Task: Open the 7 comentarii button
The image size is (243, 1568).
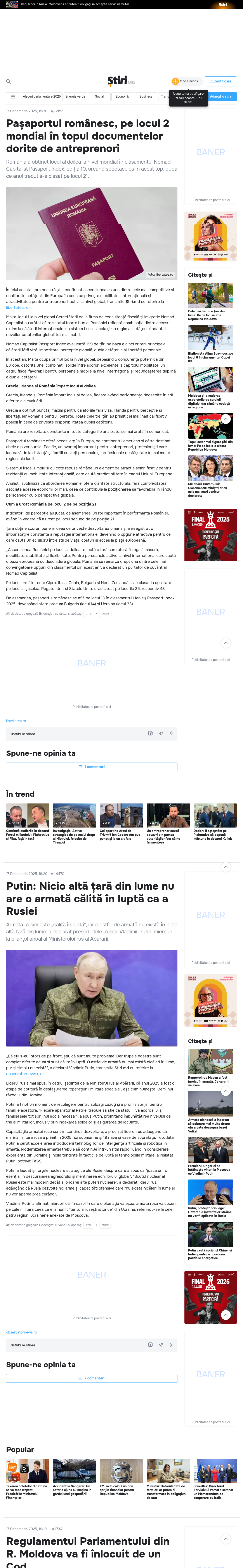Action: coord(92,1378)
